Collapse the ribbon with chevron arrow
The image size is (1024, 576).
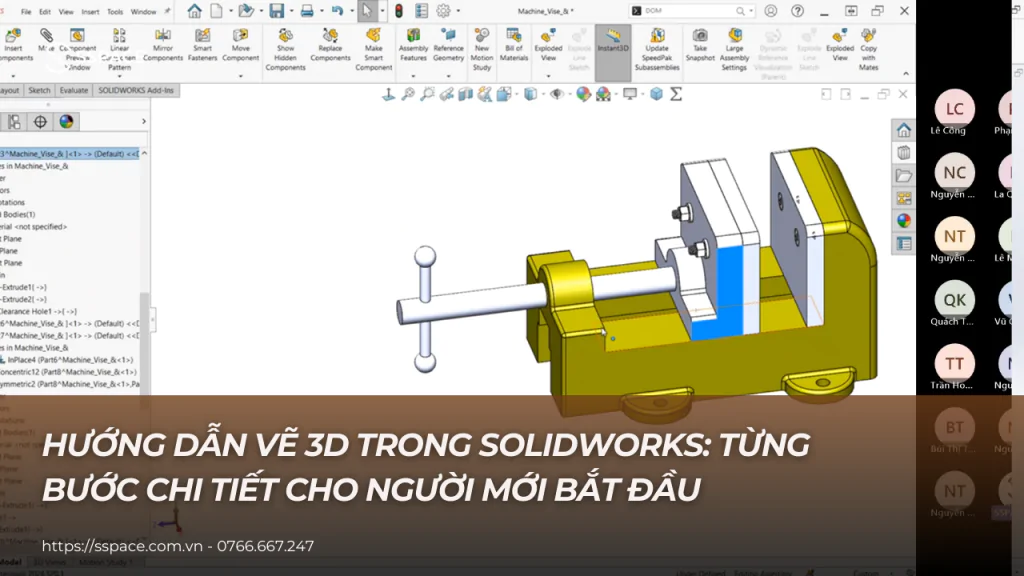pos(906,74)
